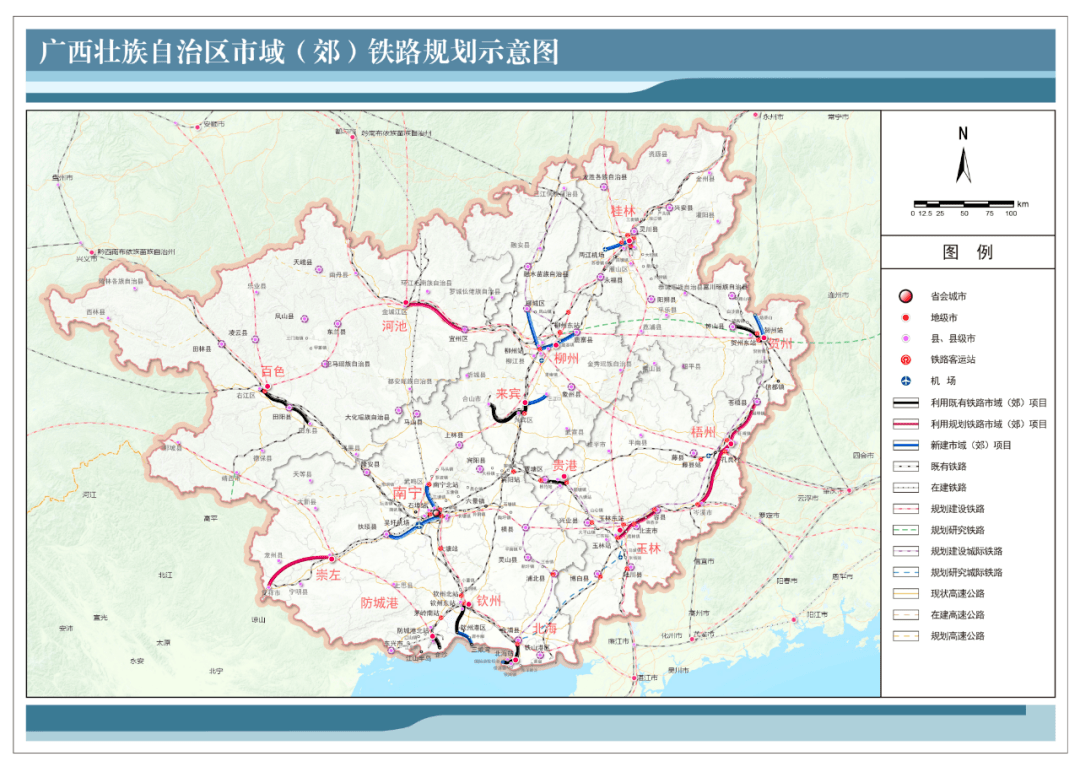The height and width of the screenshot is (767, 1080).
Task: Expand the 图例 legend panel header
Action: (x=968, y=252)
